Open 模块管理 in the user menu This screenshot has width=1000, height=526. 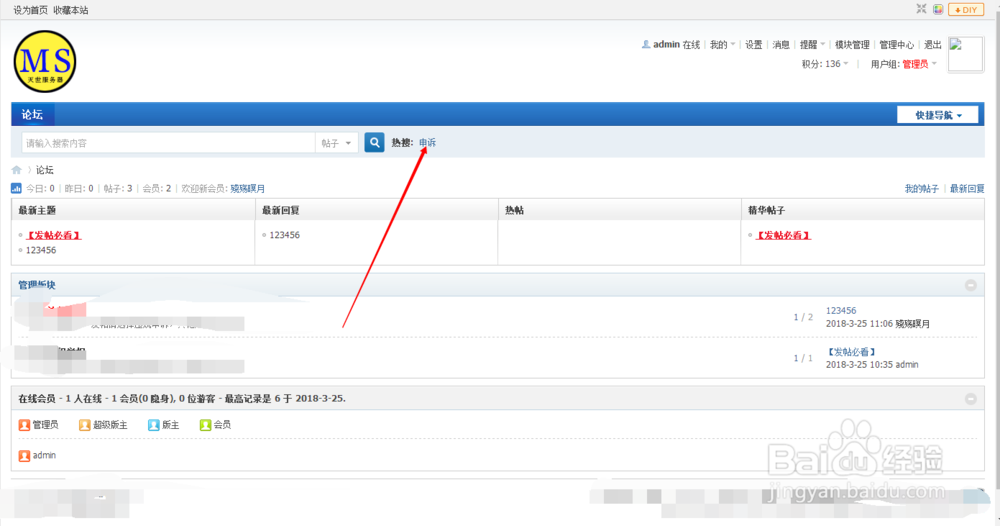853,45
